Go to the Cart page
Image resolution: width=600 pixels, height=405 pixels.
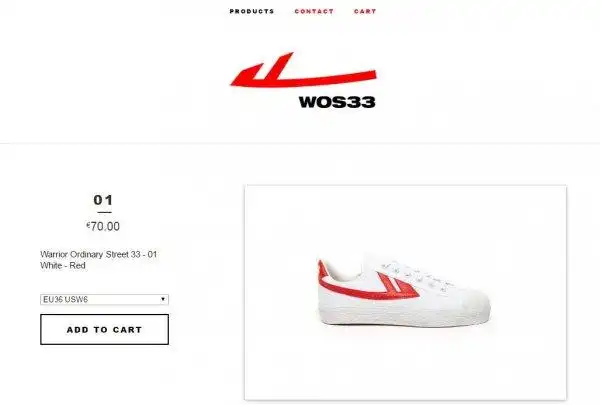(365, 11)
